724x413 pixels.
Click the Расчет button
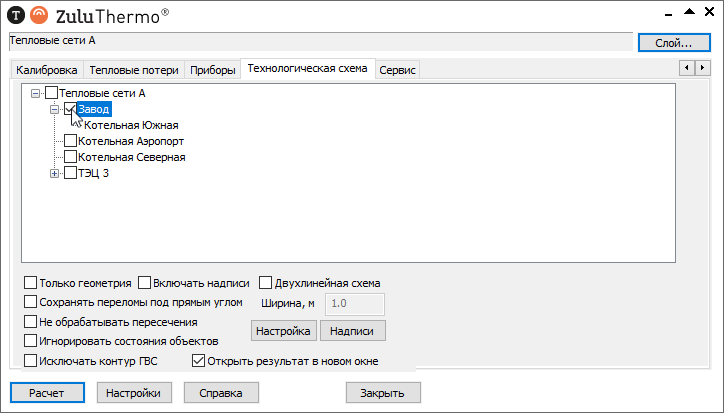pyautogui.click(x=47, y=393)
